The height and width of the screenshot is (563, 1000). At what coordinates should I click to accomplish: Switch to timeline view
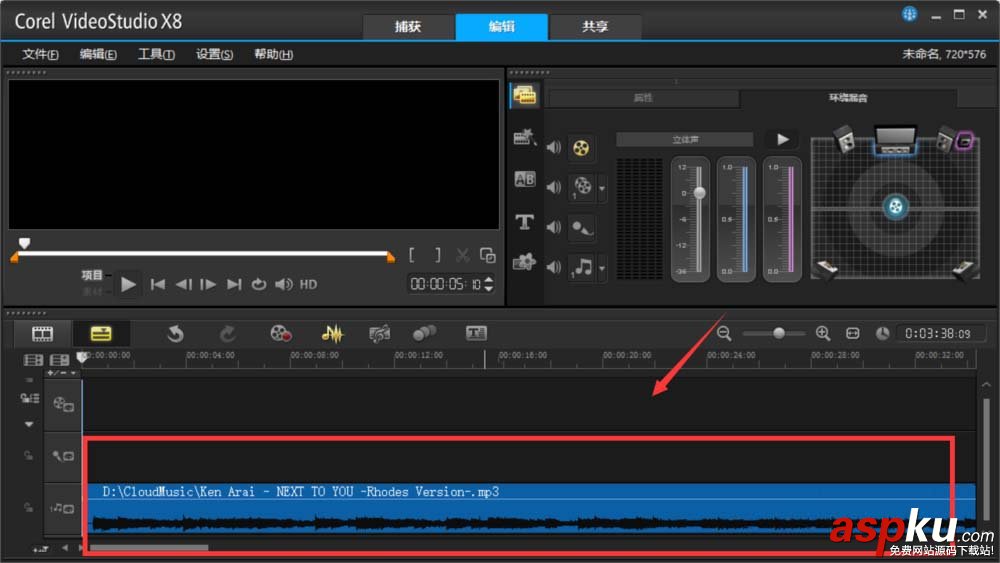[x=101, y=333]
